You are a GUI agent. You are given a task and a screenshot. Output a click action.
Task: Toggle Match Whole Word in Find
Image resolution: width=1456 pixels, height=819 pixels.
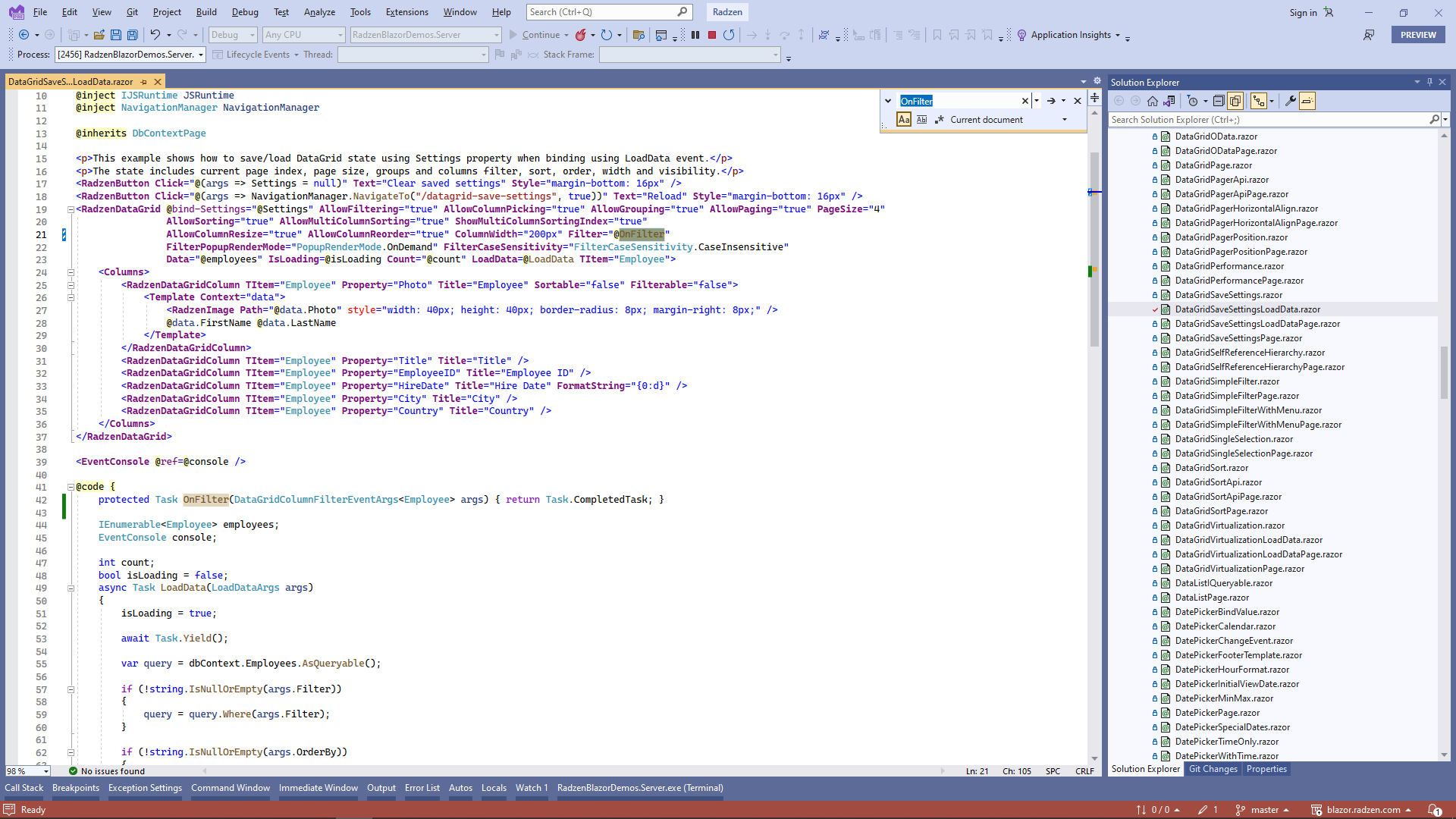921,119
